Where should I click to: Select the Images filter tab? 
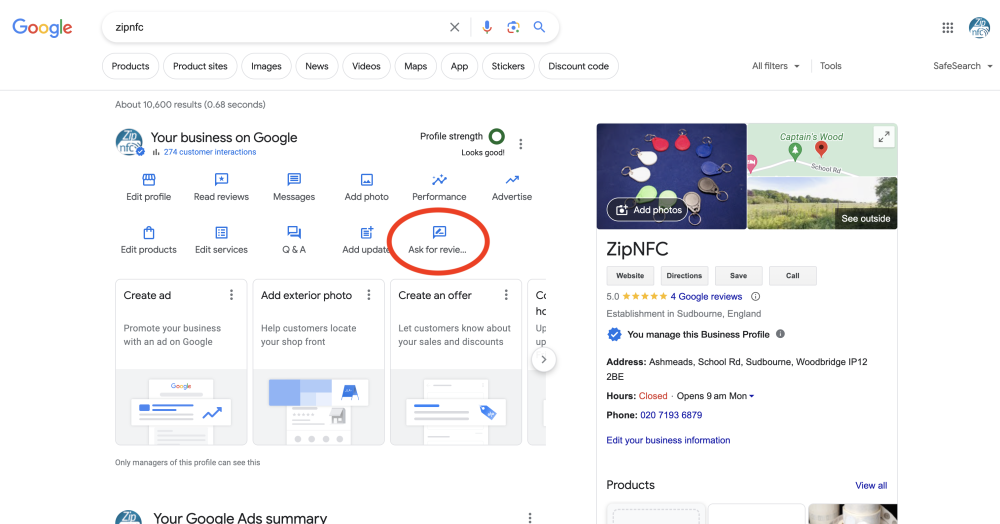[266, 66]
